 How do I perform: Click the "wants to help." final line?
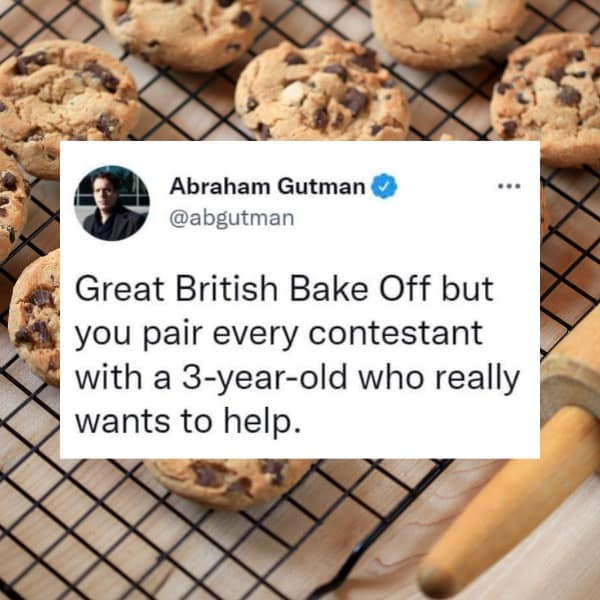pyautogui.click(x=186, y=422)
